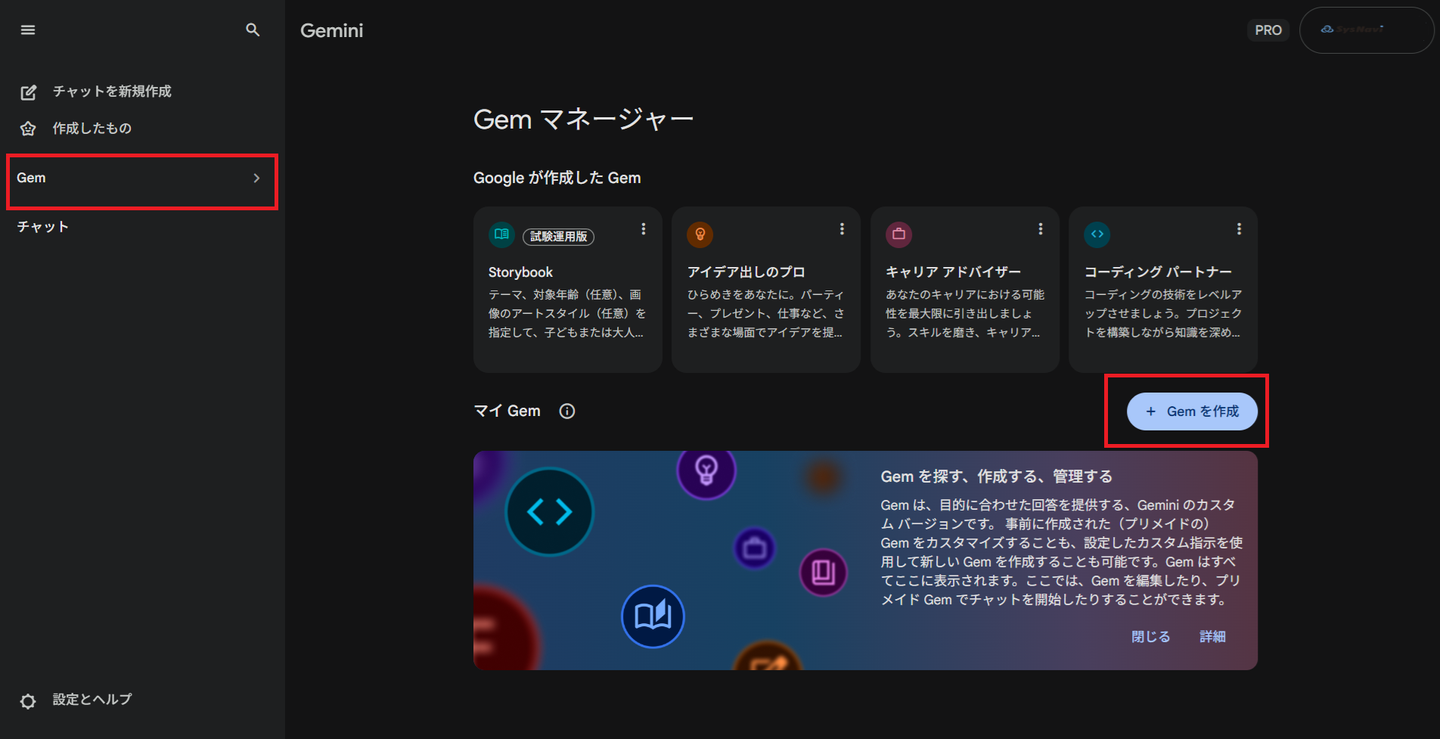Click the コーディング パートナー code icon
The image size is (1440, 739).
click(x=1097, y=234)
